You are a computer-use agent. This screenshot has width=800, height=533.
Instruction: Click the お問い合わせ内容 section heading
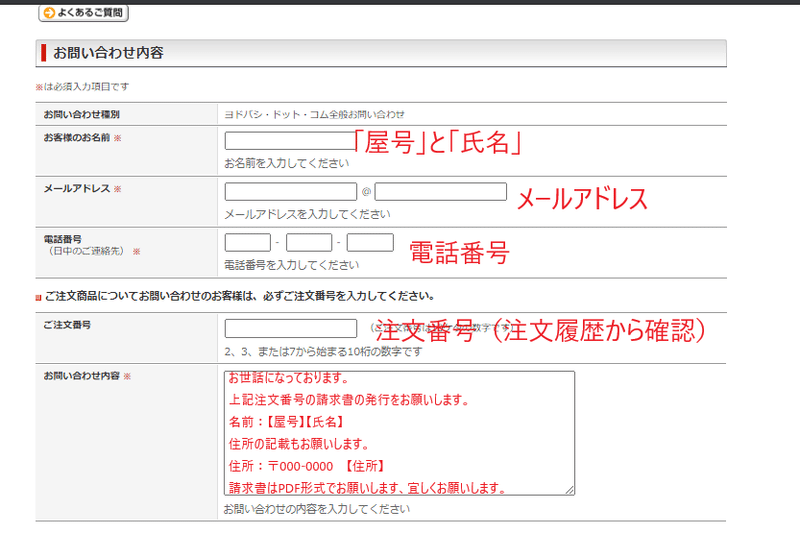pos(108,53)
